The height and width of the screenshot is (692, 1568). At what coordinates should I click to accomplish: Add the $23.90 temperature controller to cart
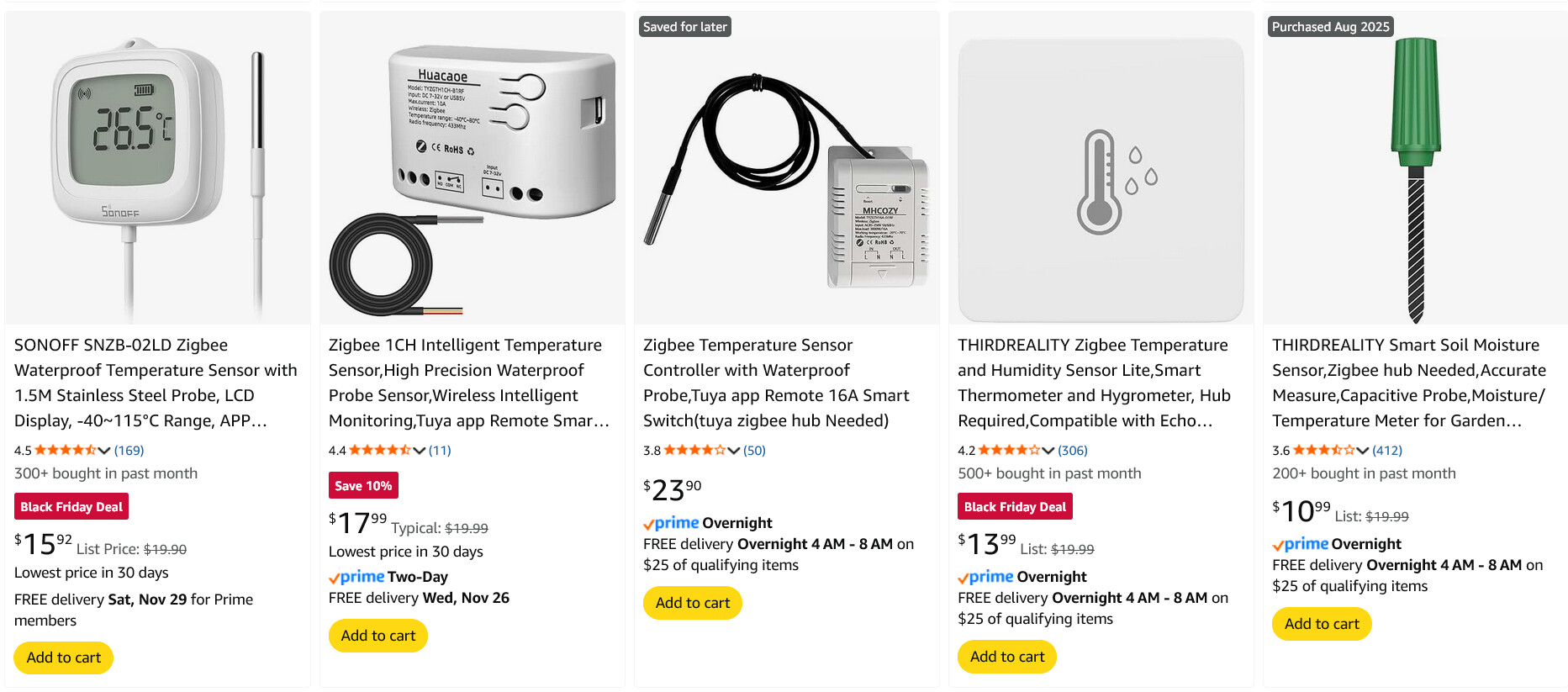(693, 603)
